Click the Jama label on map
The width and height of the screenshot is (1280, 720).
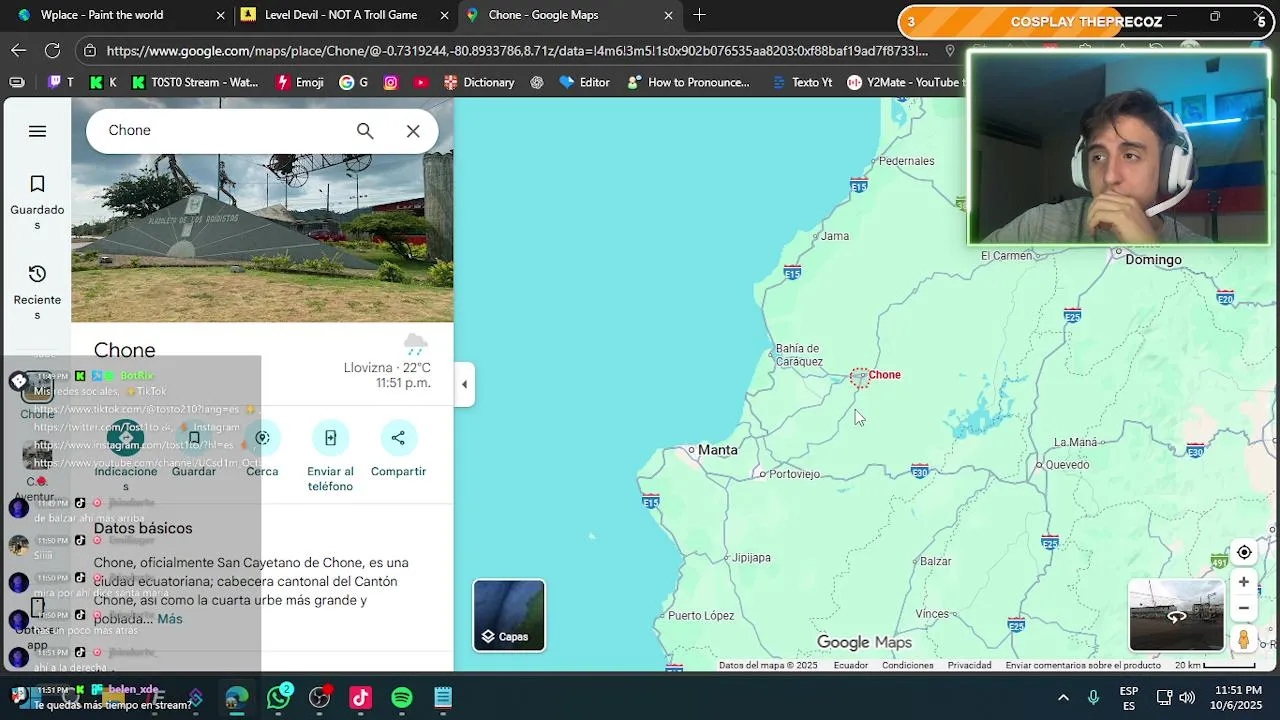(835, 236)
